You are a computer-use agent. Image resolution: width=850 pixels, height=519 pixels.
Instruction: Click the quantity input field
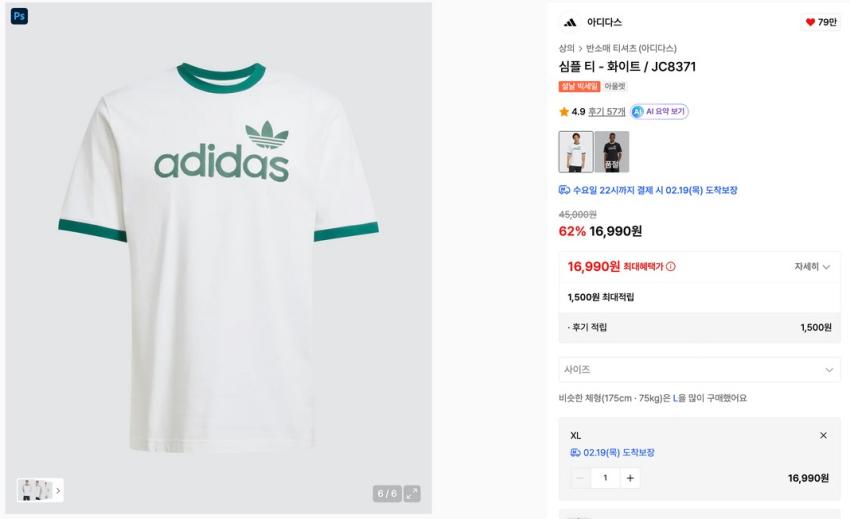pyautogui.click(x=605, y=478)
